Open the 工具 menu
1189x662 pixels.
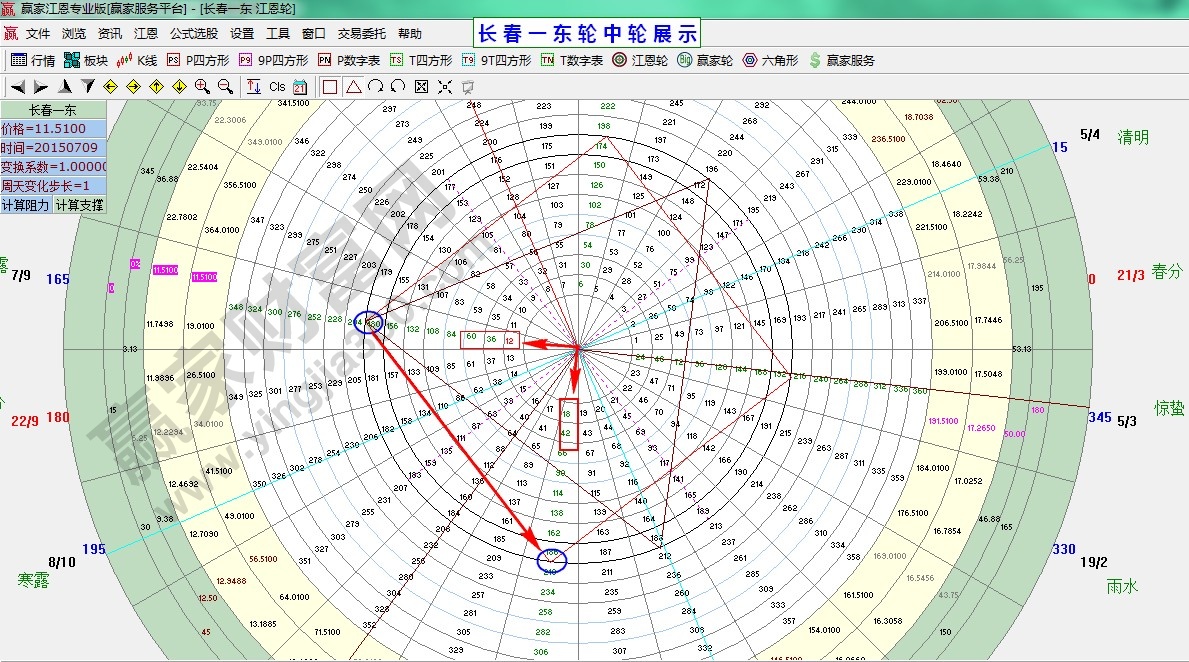(x=279, y=33)
